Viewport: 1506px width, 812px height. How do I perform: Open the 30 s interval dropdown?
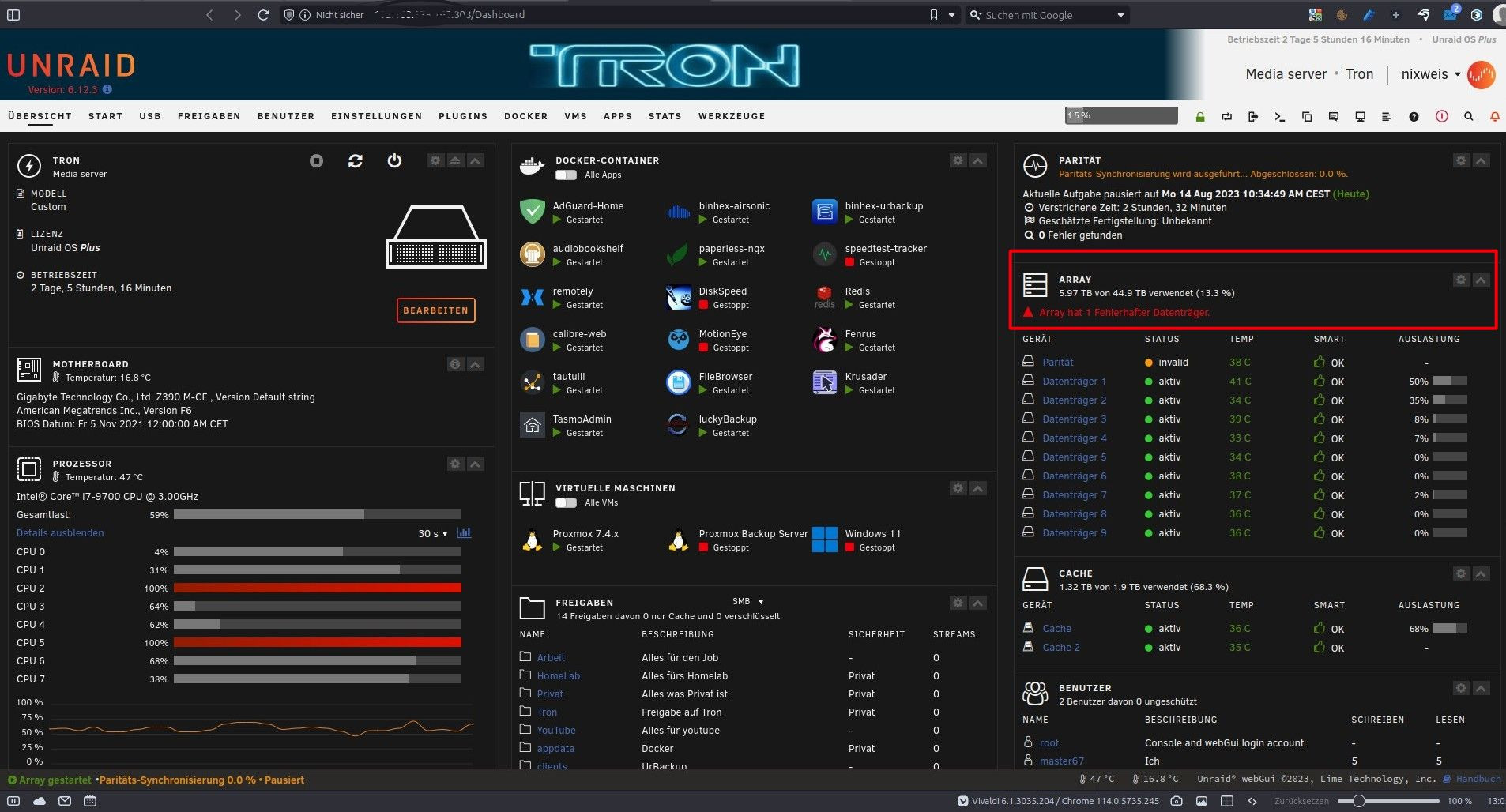(x=433, y=534)
